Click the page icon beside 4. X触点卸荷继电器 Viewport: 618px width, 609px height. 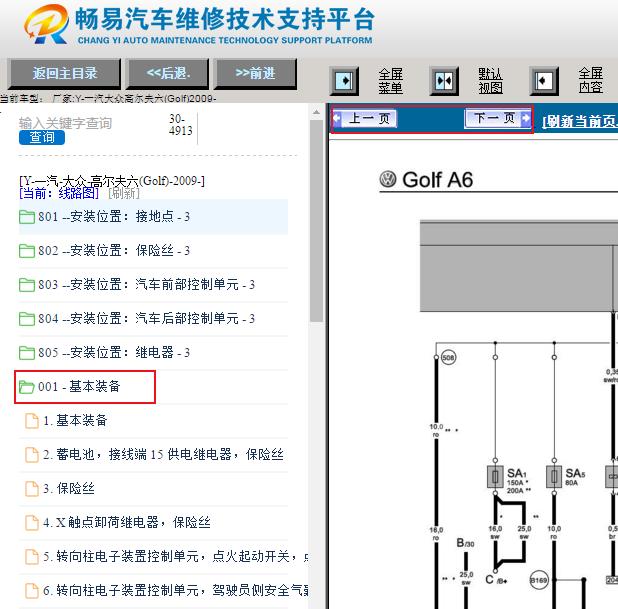32,522
